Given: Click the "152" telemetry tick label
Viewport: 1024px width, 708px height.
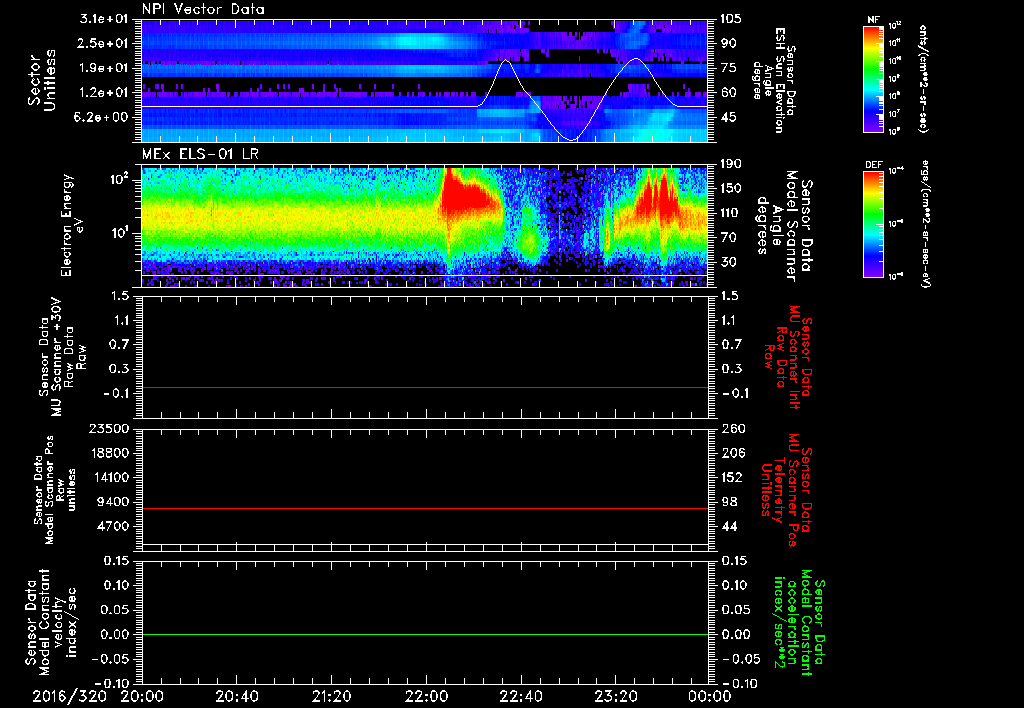Looking at the screenshot, I should 732,477.
